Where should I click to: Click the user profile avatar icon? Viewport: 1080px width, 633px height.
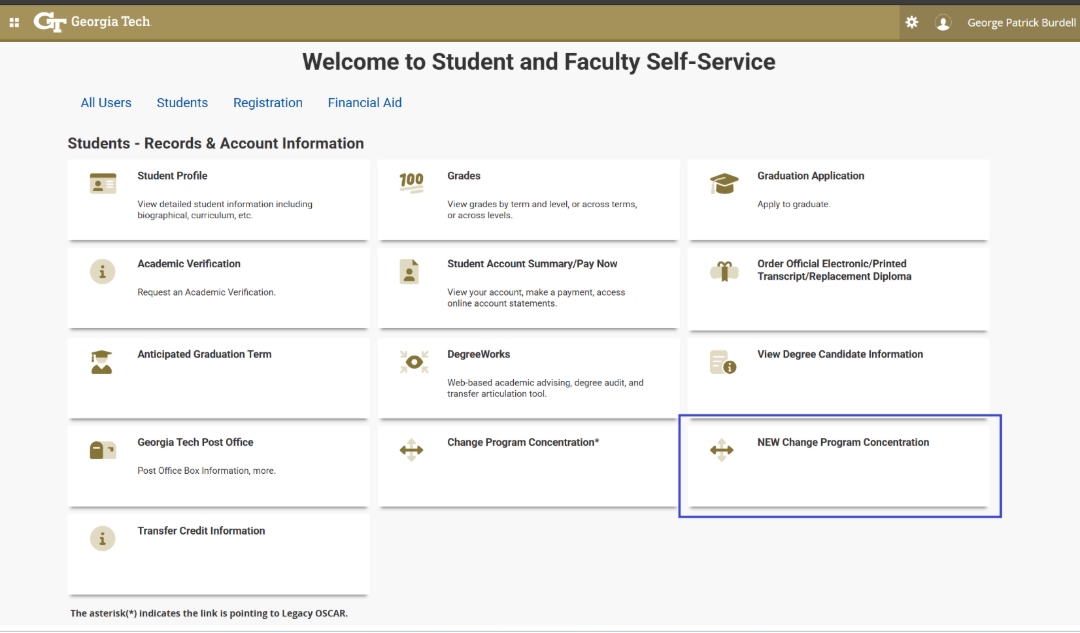943,23
